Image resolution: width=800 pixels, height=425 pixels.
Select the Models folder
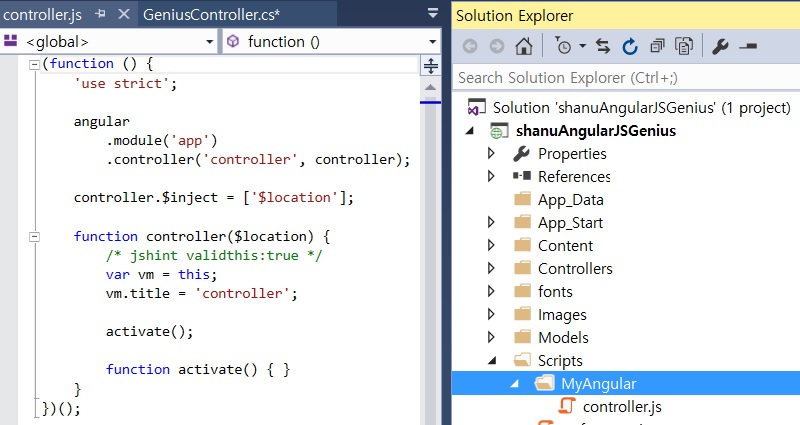563,338
